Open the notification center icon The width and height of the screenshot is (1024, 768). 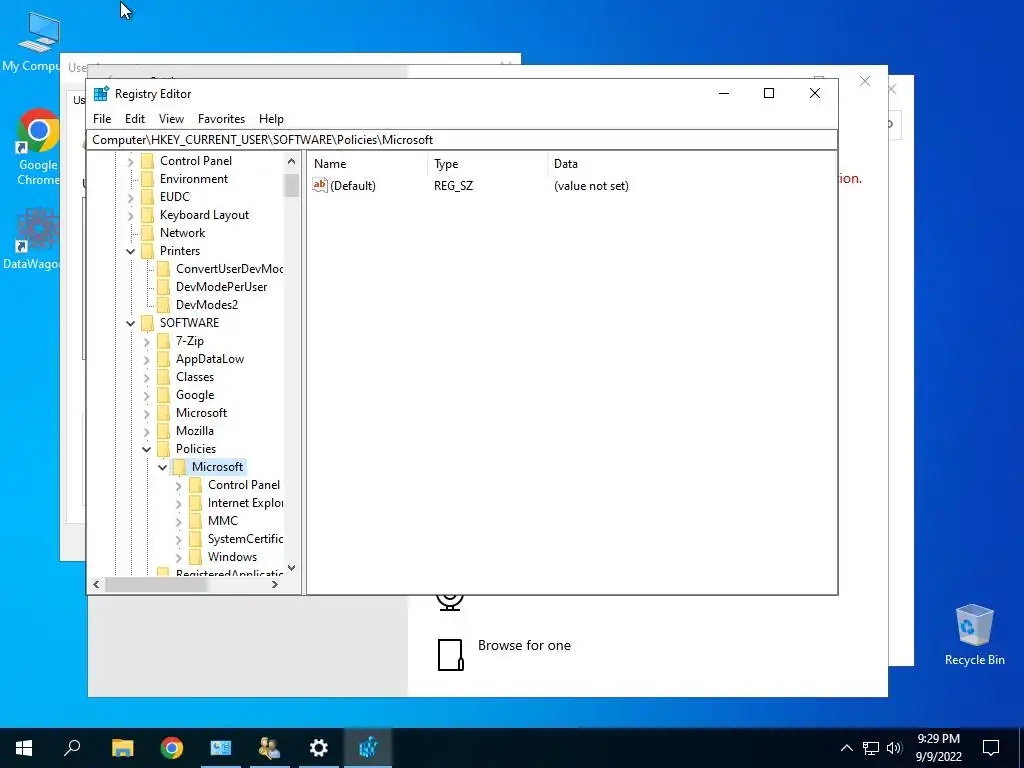pyautogui.click(x=991, y=748)
